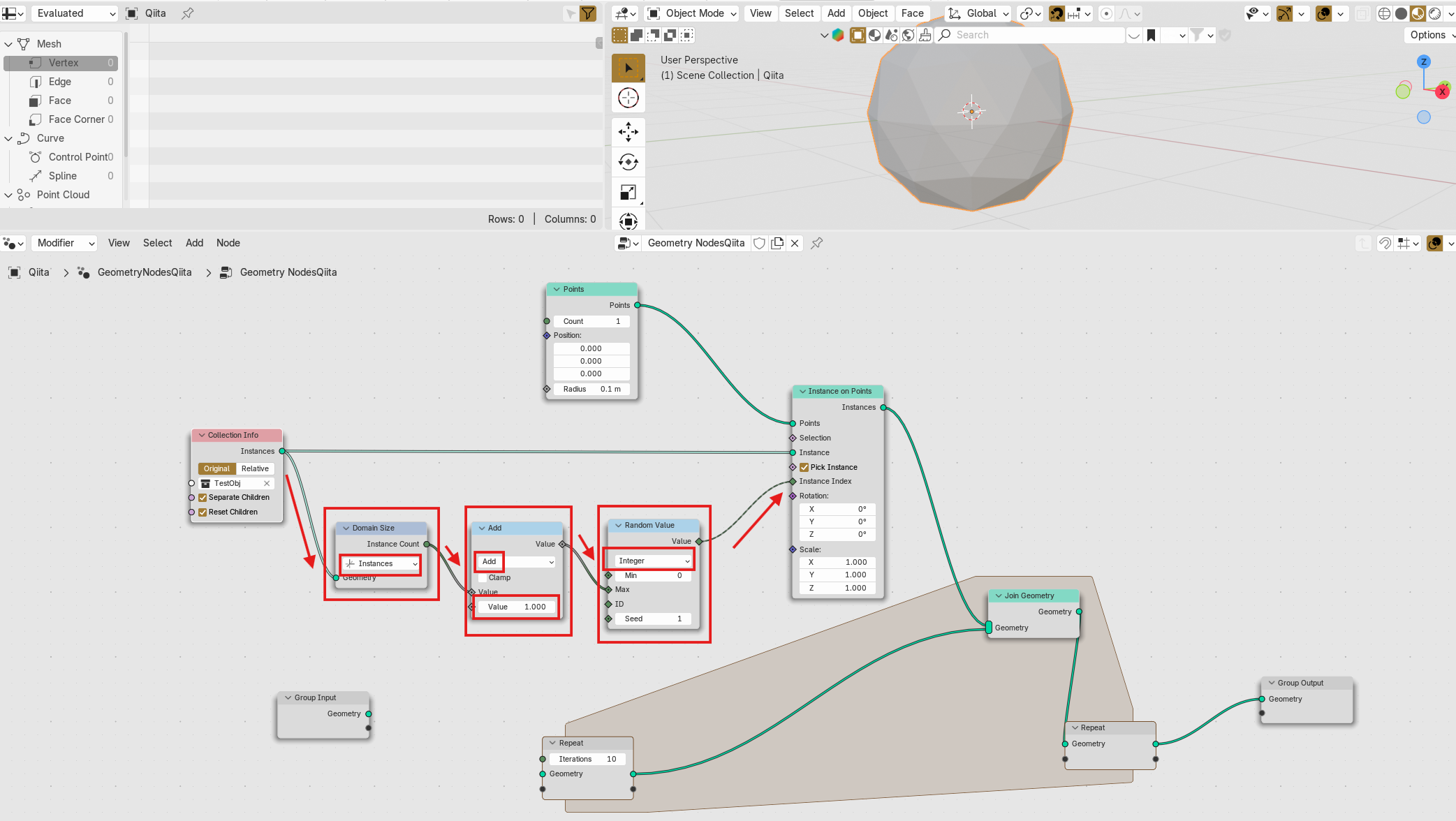This screenshot has height=821, width=1456.
Task: Adjust the Repeat Iterations value field
Action: click(x=587, y=759)
